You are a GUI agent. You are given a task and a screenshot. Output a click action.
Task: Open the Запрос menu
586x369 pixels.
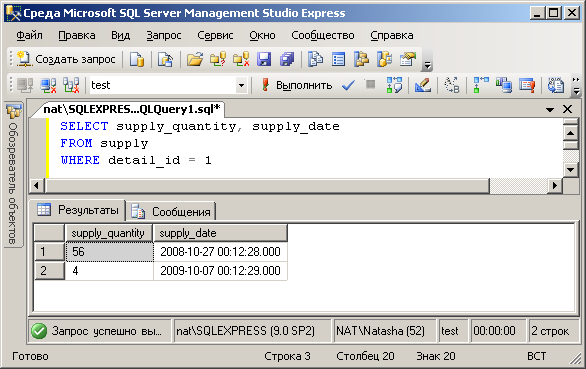[164, 35]
